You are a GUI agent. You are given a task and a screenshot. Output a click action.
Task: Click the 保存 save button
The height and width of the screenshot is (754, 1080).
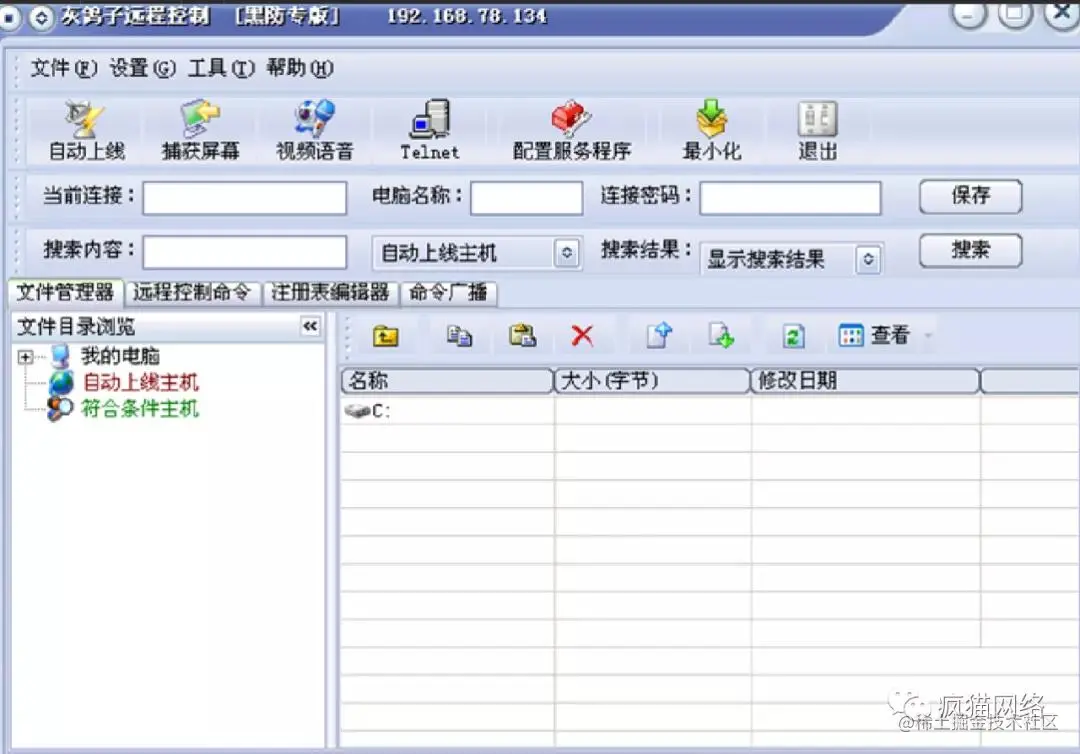tap(969, 197)
